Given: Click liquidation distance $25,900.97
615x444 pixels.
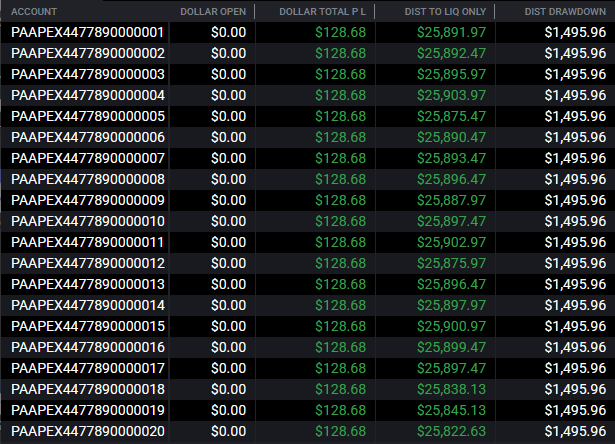Looking at the screenshot, I should coord(451,326).
